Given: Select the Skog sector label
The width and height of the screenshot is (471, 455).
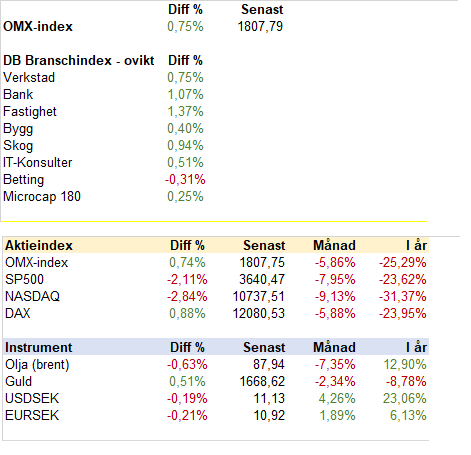Looking at the screenshot, I should [18, 146].
